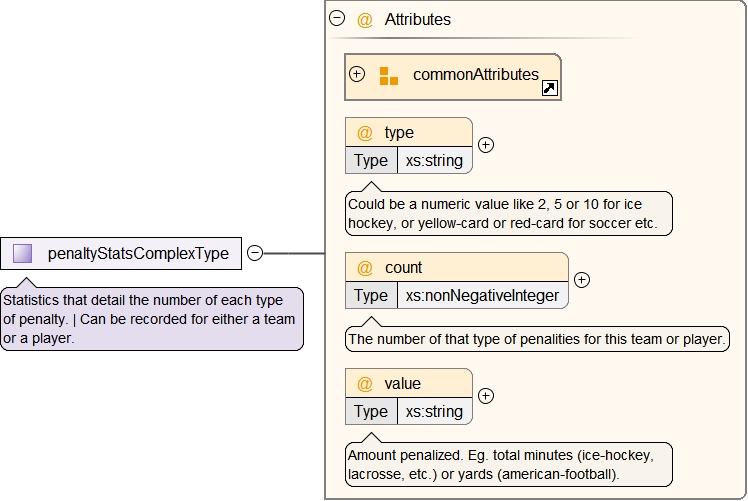Collapse the penaltyStatsComplexType node

tap(255, 254)
